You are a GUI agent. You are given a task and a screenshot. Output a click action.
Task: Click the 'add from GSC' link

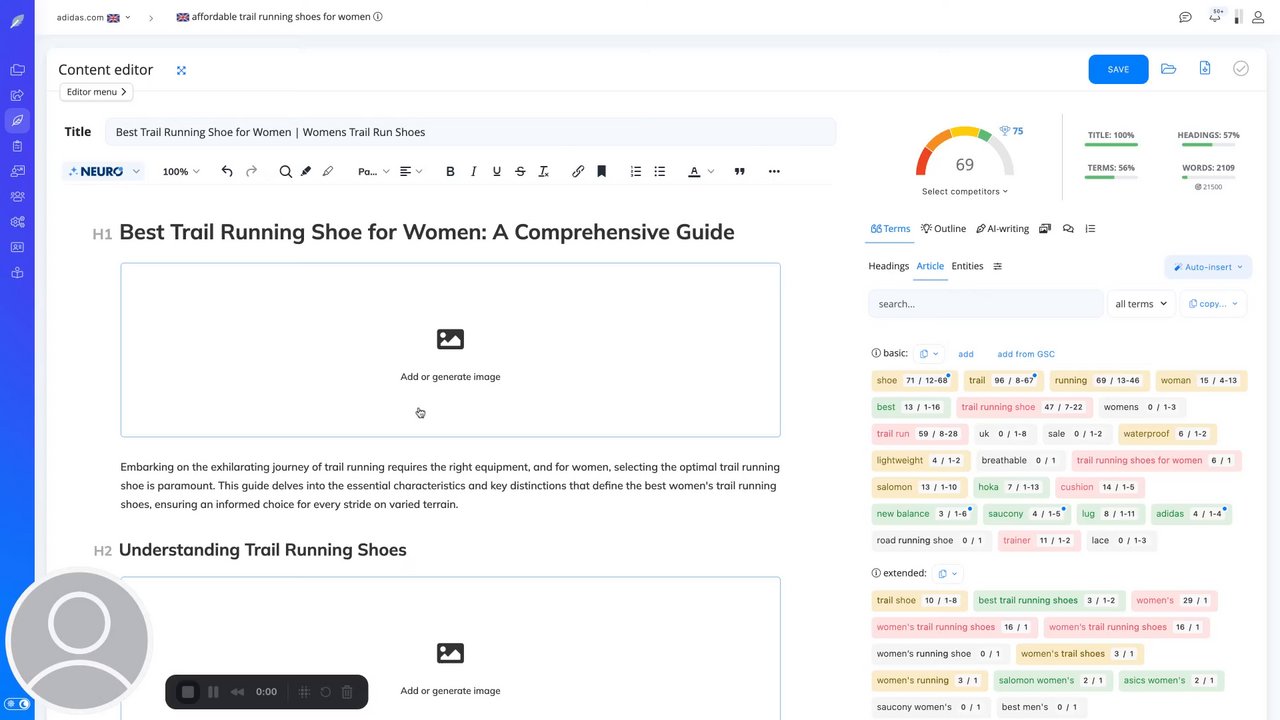[x=1025, y=354]
